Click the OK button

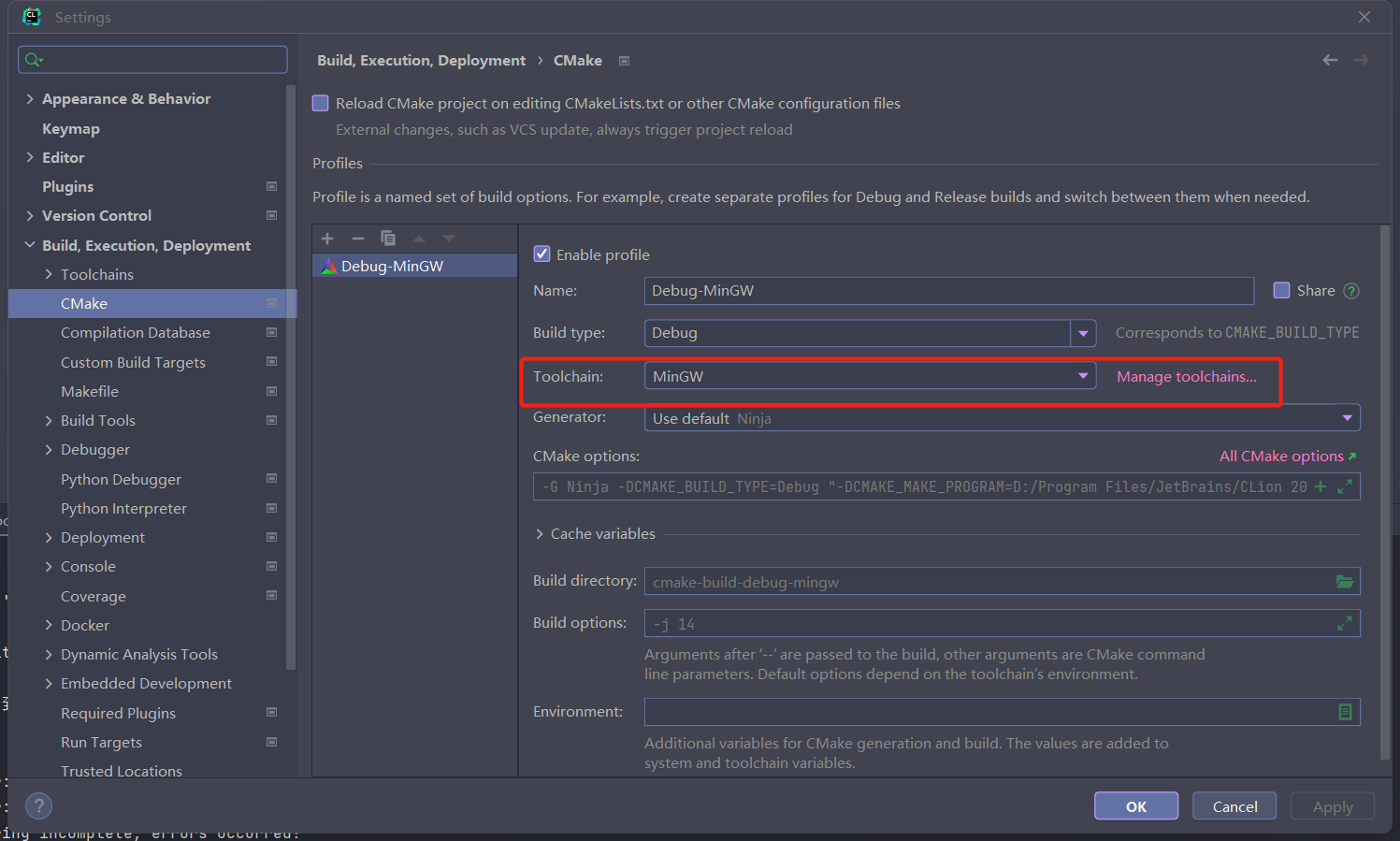coord(1136,806)
